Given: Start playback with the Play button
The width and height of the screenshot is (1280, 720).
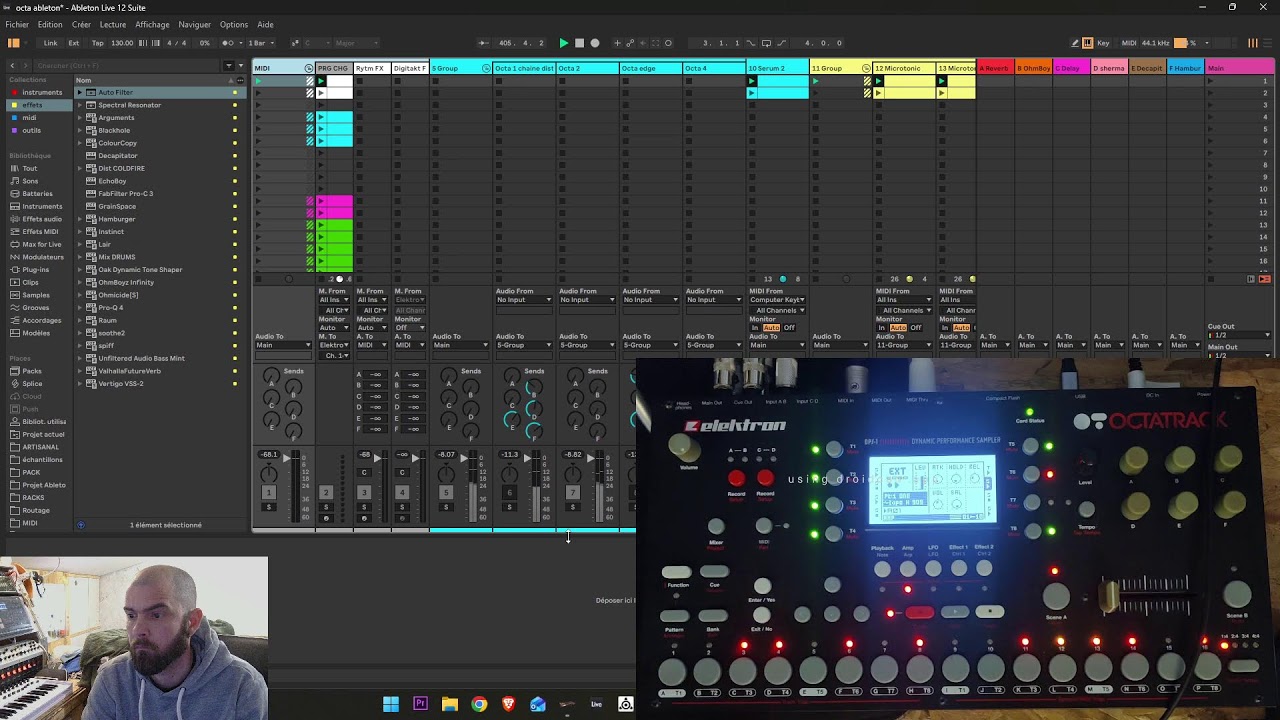Looking at the screenshot, I should 563,43.
